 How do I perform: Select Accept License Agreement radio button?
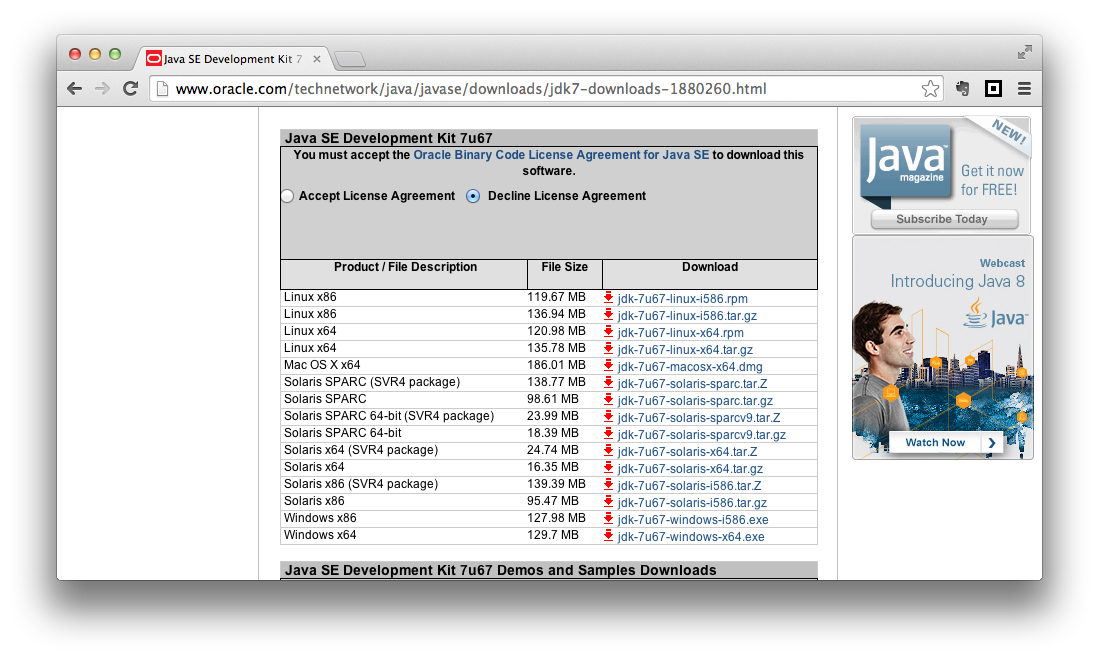pos(287,196)
